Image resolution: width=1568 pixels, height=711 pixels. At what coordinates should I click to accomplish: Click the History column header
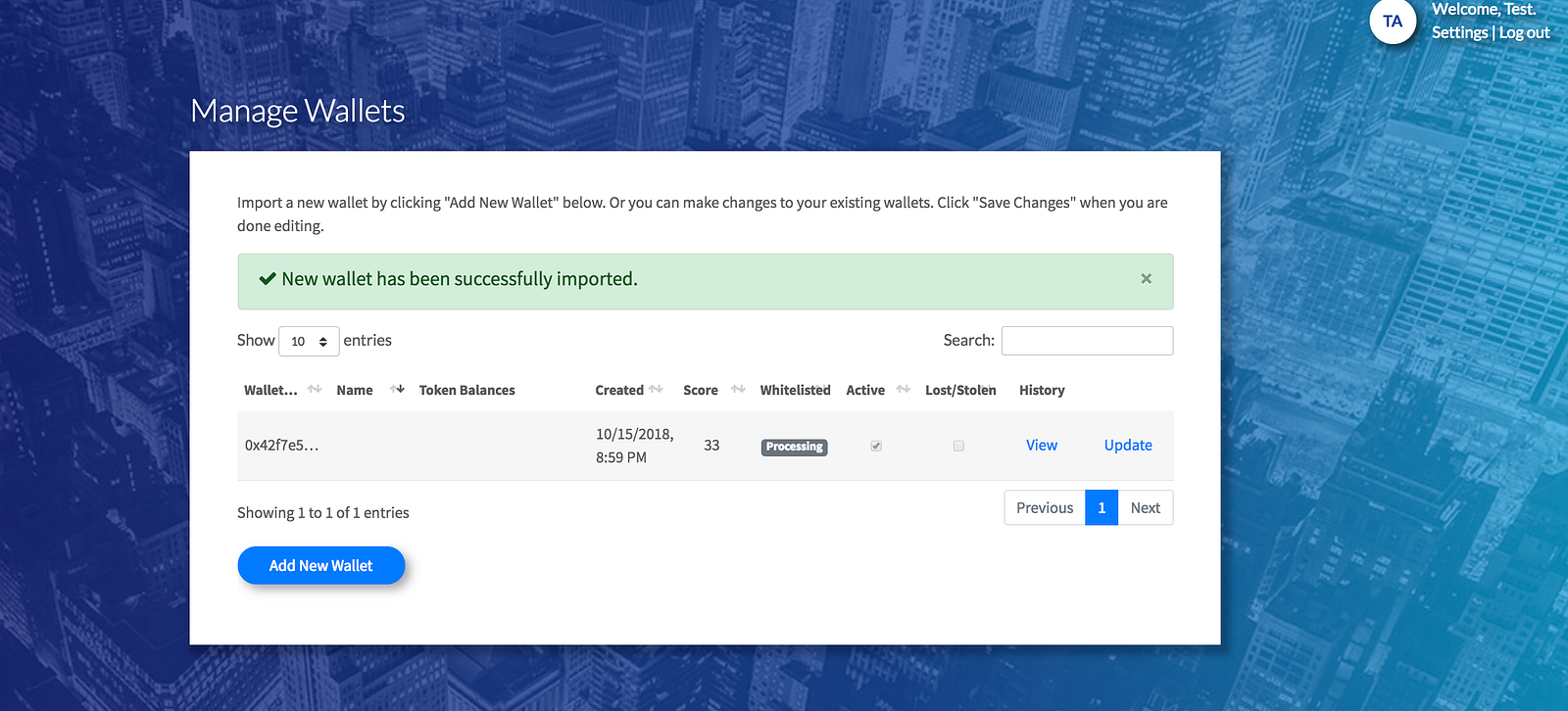1042,390
